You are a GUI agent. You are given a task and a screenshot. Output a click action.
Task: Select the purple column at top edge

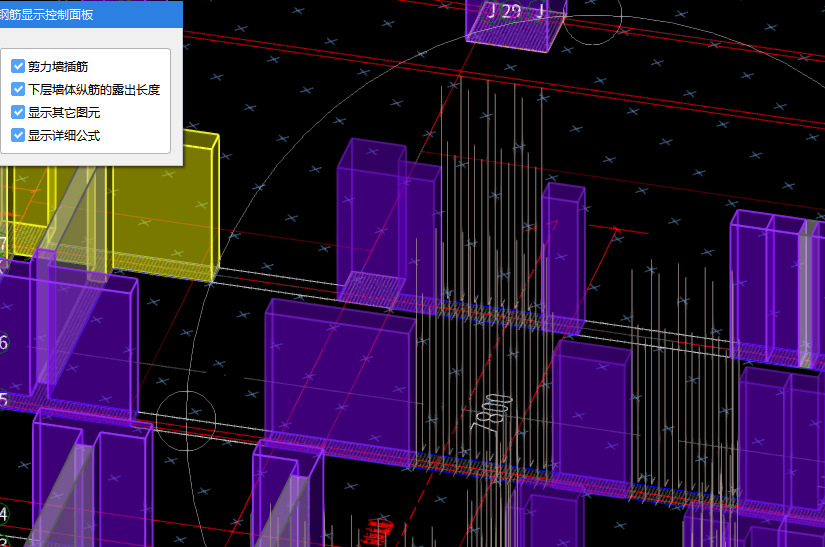516,24
